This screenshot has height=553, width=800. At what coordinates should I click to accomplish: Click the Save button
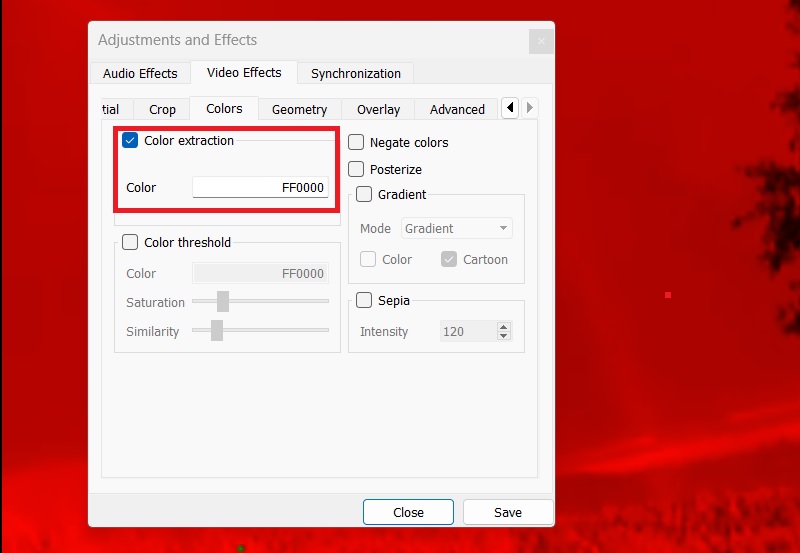click(x=508, y=512)
